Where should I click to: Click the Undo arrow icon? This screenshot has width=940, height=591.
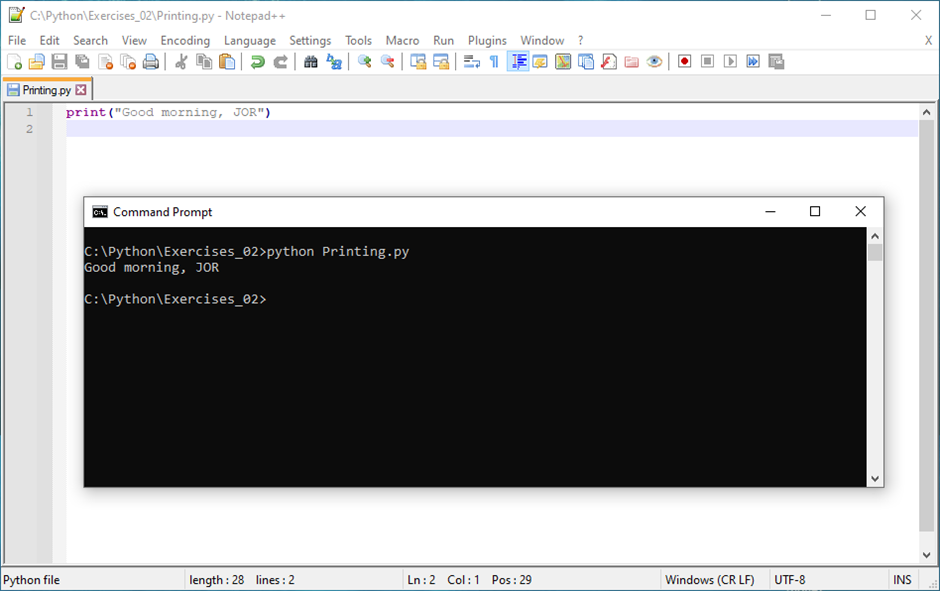pos(257,62)
